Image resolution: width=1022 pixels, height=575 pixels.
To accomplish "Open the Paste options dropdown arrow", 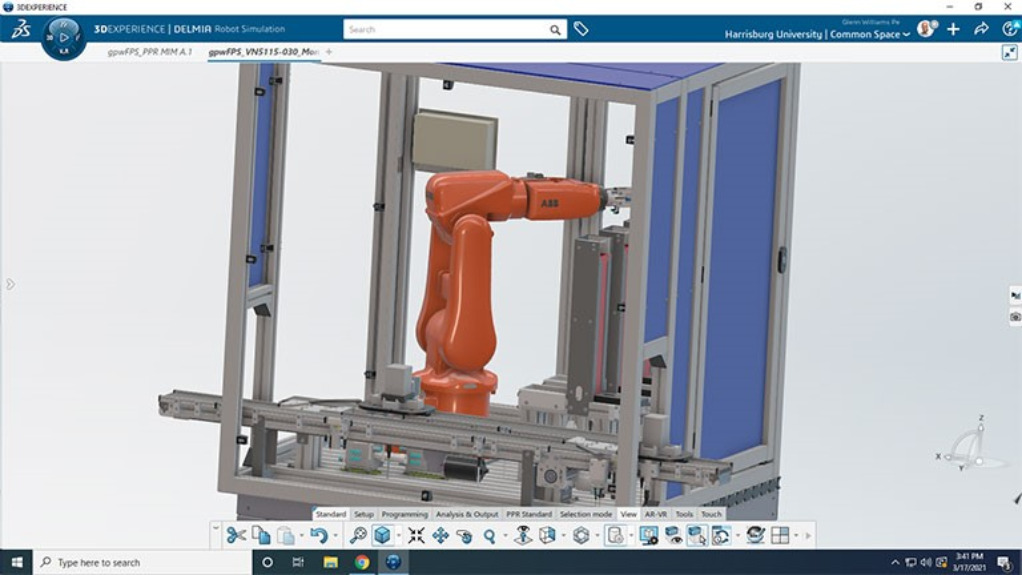I will [x=301, y=536].
